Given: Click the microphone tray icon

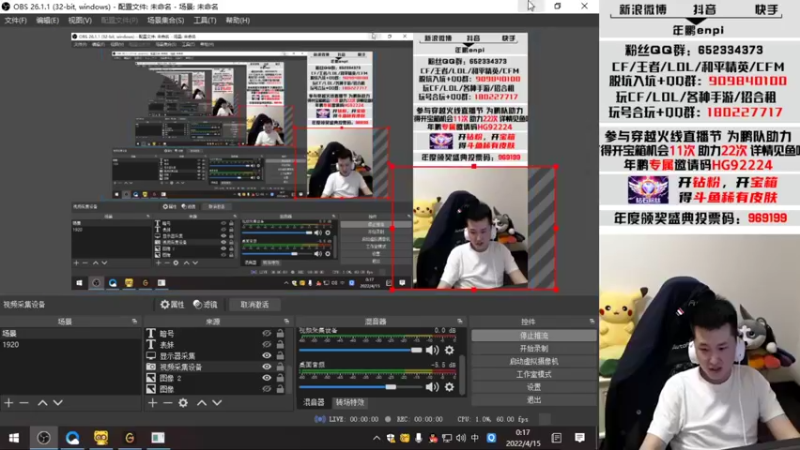Looking at the screenshot, I should [x=418, y=438].
